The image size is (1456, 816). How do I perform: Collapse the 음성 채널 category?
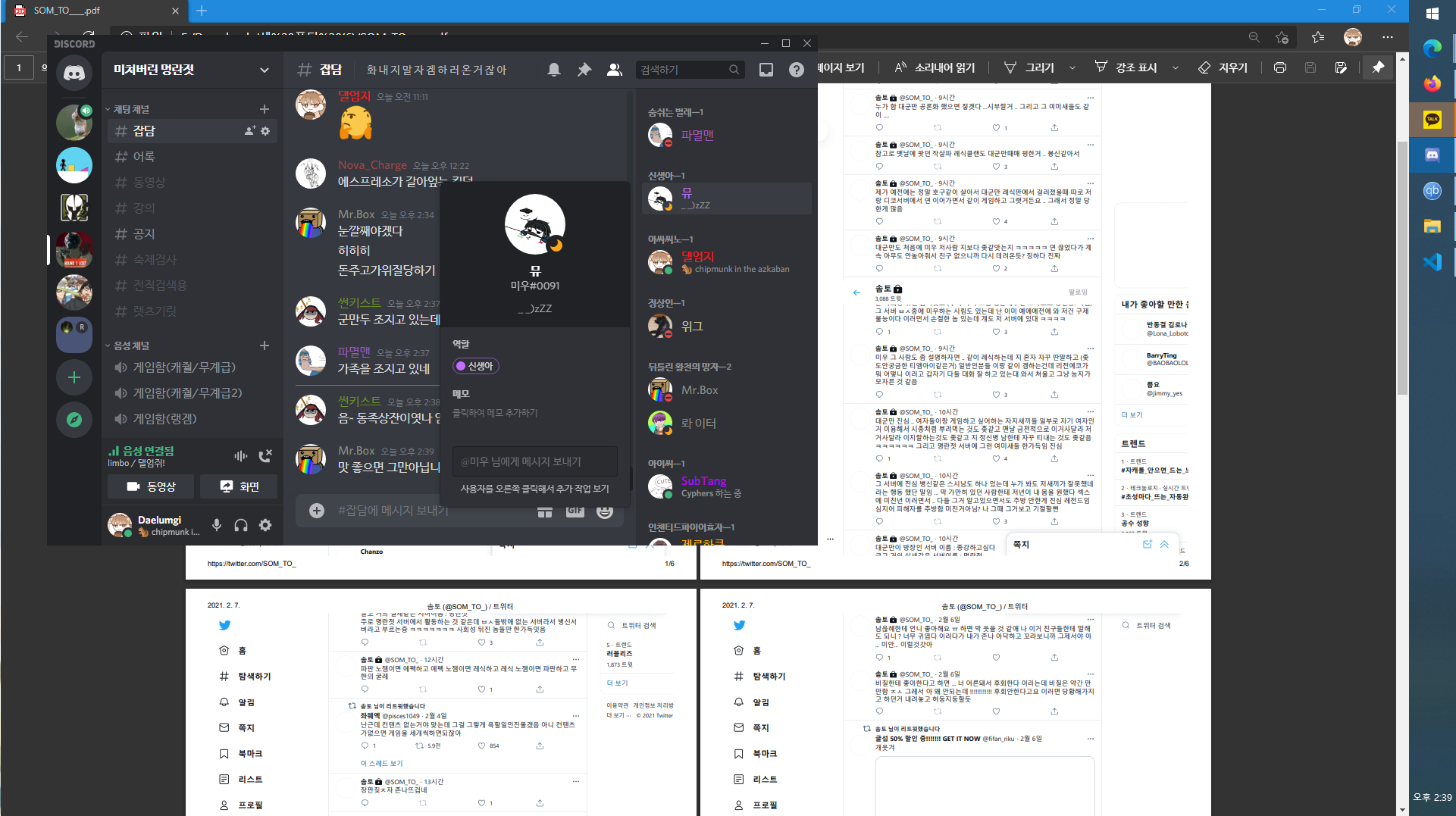coord(131,345)
